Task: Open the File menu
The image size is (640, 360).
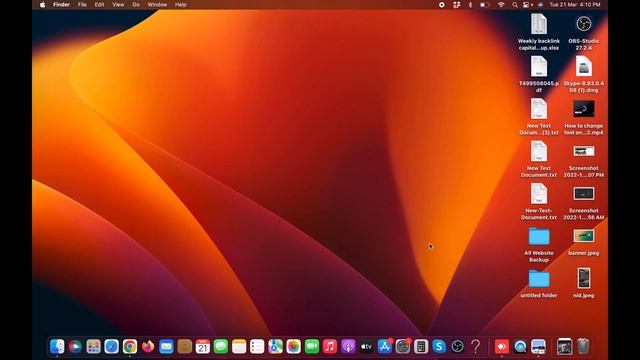Action: click(x=82, y=5)
